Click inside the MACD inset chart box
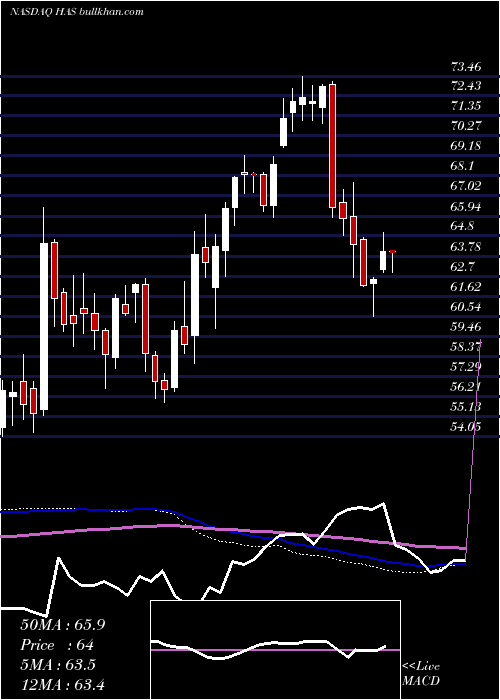This screenshot has height=700, width=500. pos(275,650)
